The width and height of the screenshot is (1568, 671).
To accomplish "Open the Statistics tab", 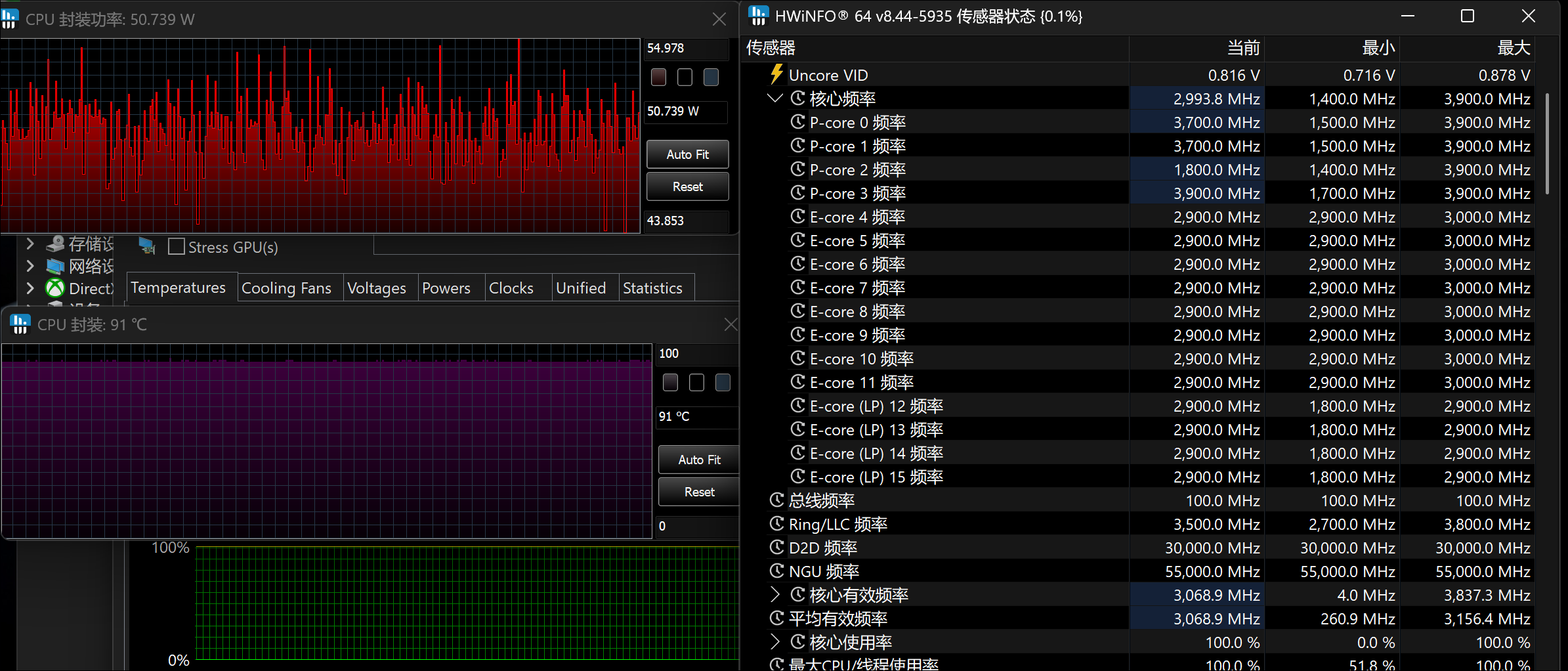I will tap(652, 288).
